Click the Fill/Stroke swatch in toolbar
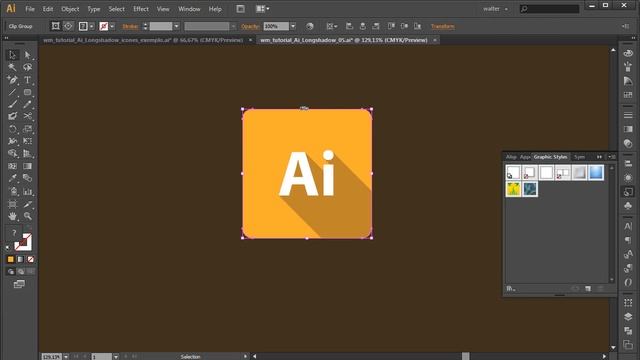Image resolution: width=640 pixels, height=360 pixels. click(x=23, y=242)
